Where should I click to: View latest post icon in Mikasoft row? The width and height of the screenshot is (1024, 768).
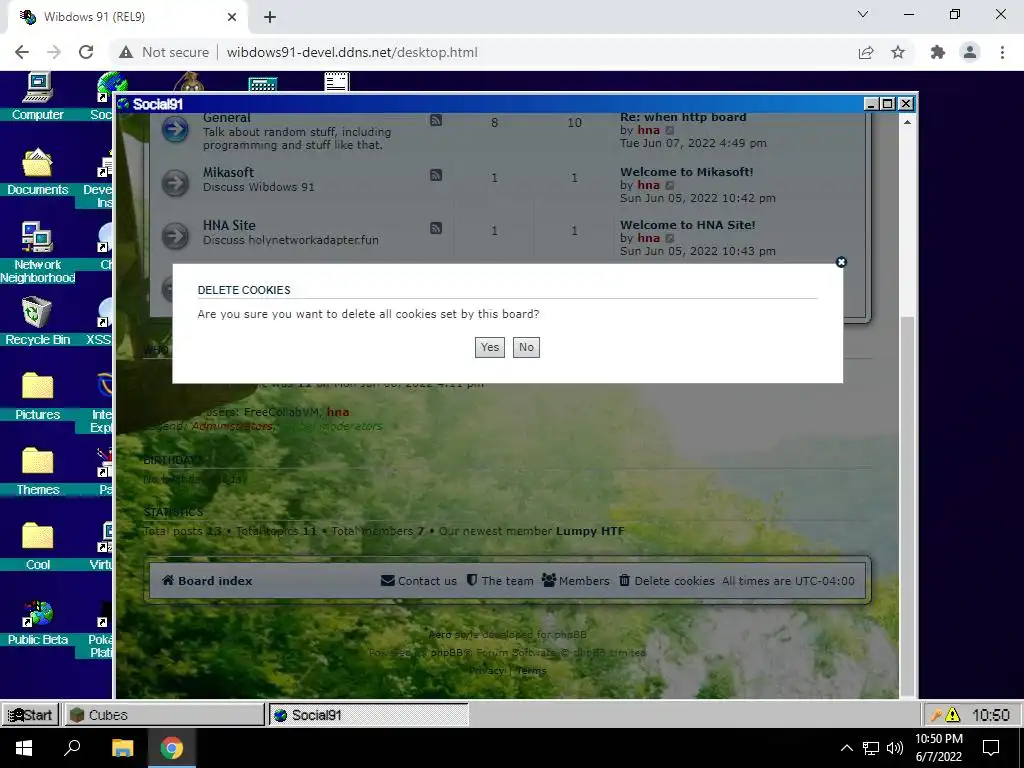point(669,185)
